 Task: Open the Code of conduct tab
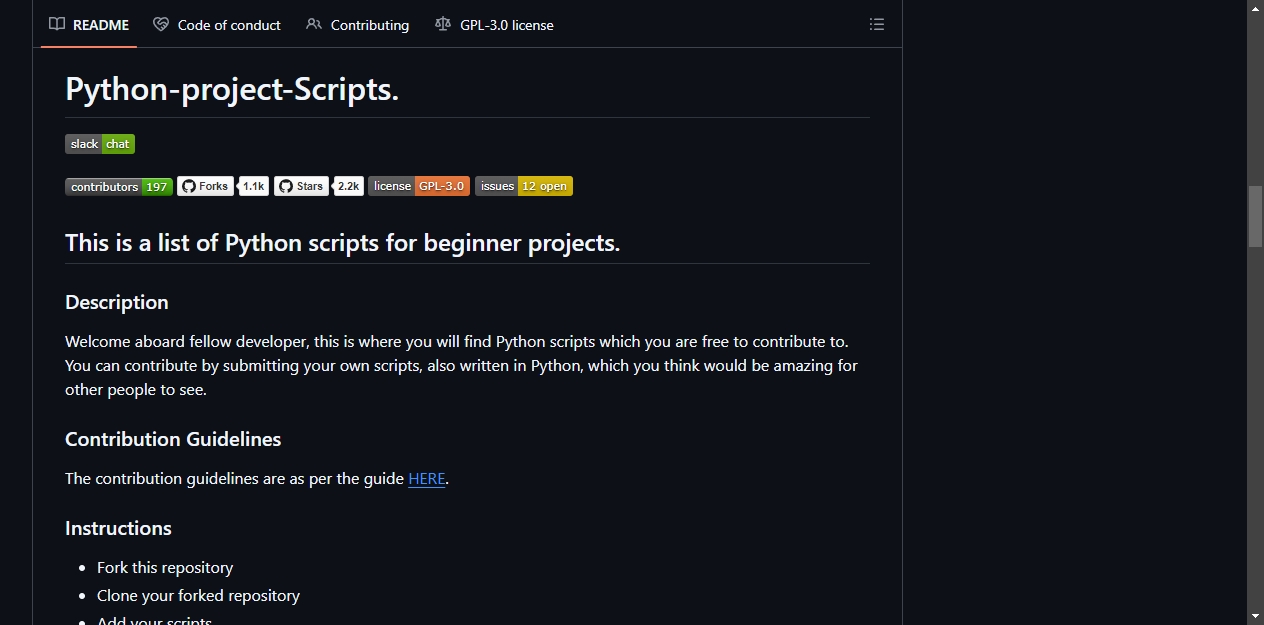pos(217,25)
